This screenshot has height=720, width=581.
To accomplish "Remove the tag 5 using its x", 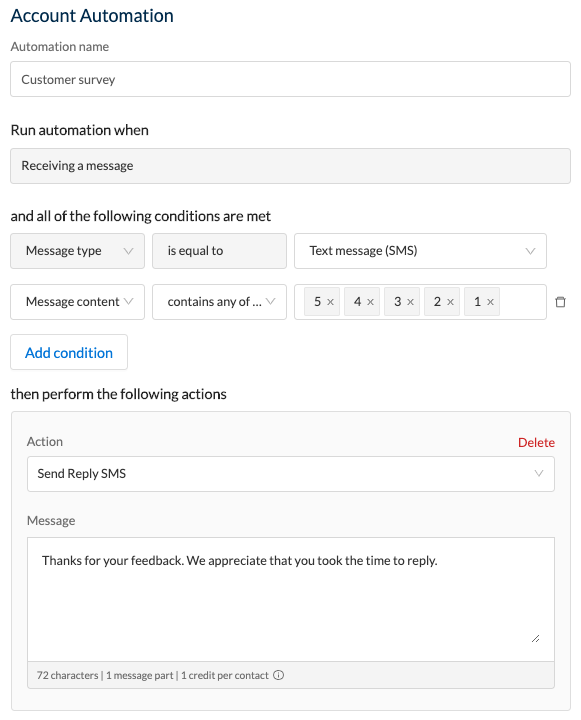I will [x=330, y=302].
